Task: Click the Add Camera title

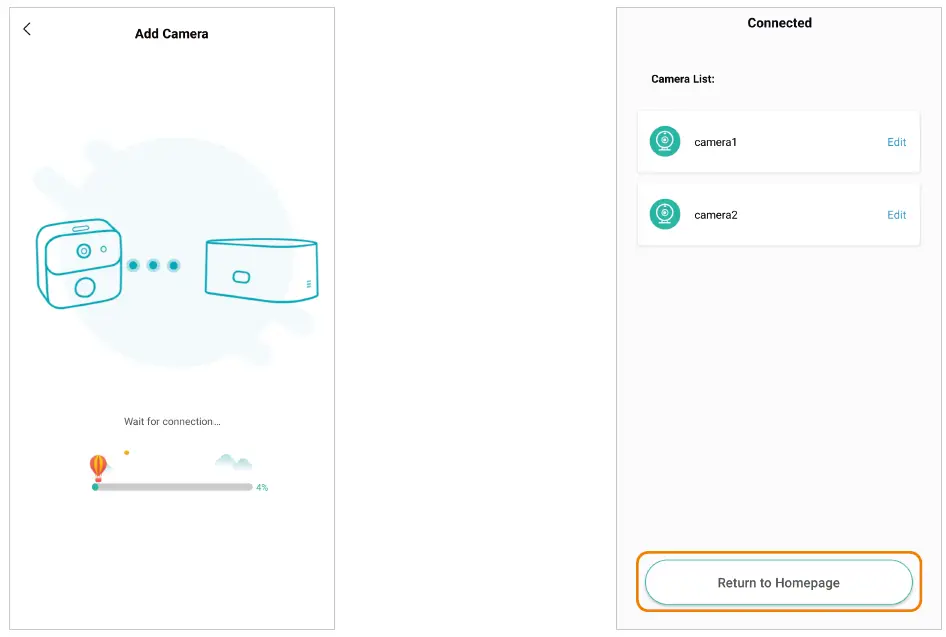Action: click(171, 34)
